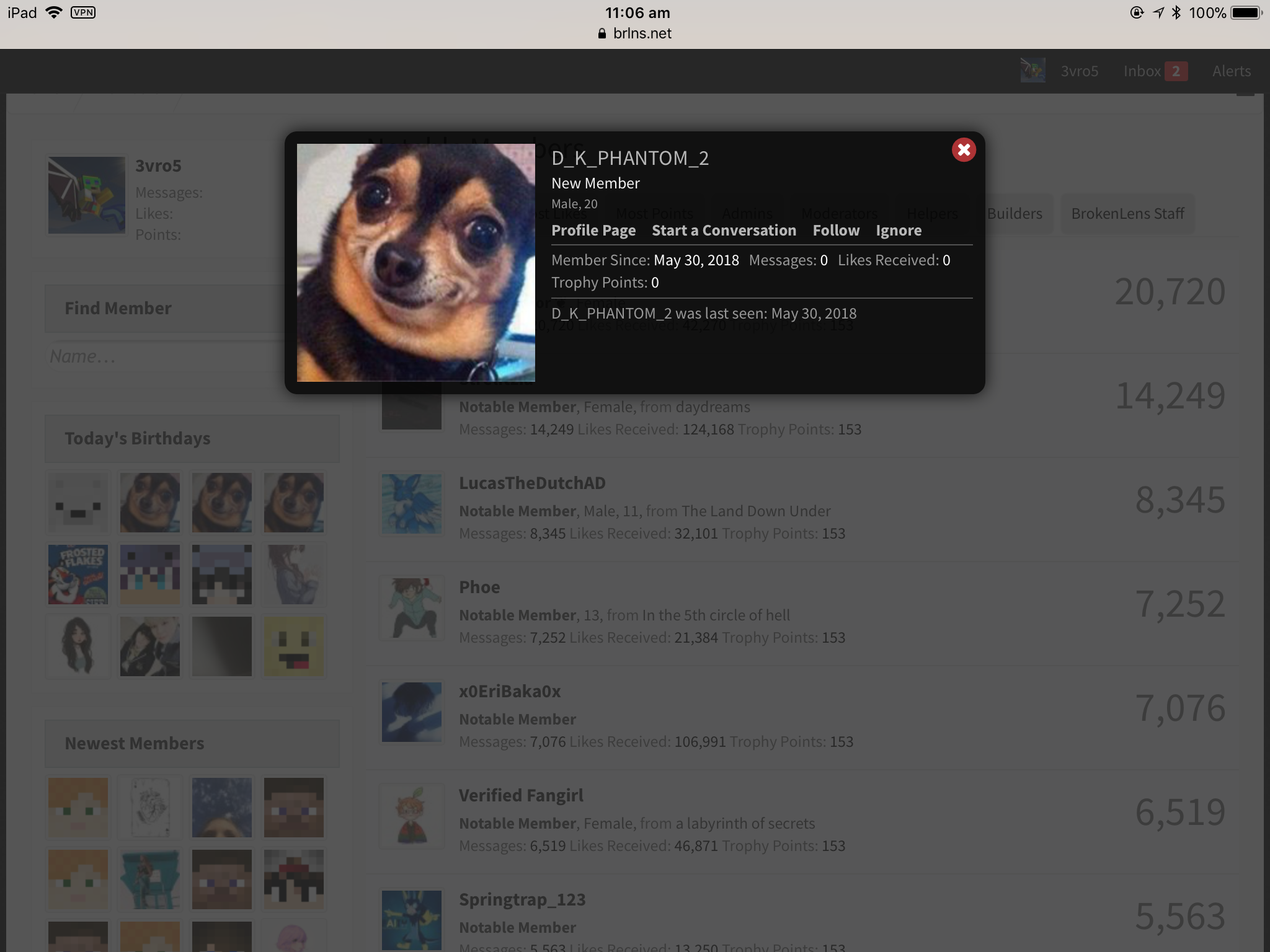Open Springtrap_123 avatar icon
1270x952 pixels.
[x=412, y=920]
